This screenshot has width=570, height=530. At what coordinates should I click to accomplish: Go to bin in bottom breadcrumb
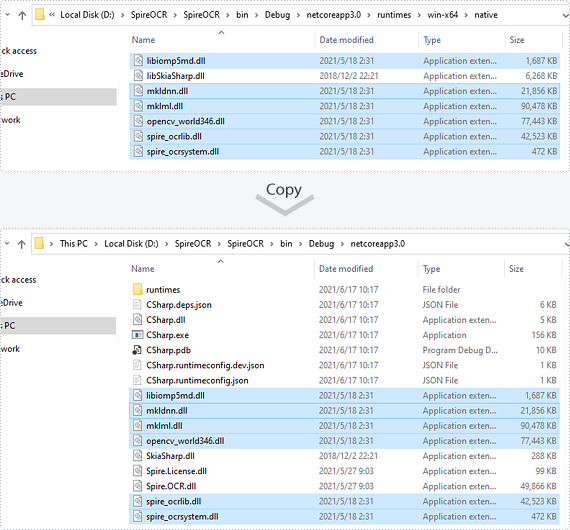pyautogui.click(x=286, y=244)
